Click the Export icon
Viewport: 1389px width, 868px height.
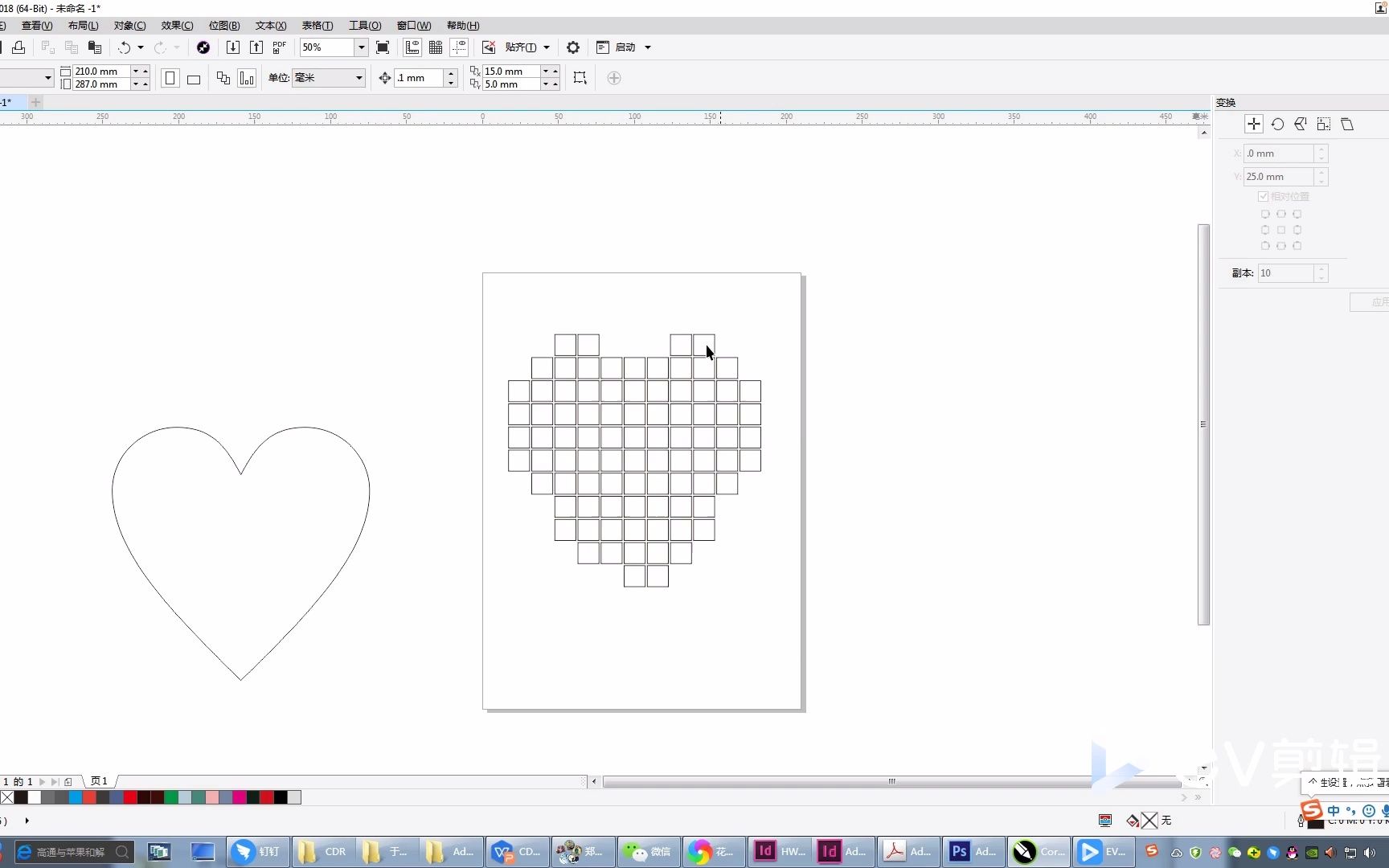tap(256, 47)
